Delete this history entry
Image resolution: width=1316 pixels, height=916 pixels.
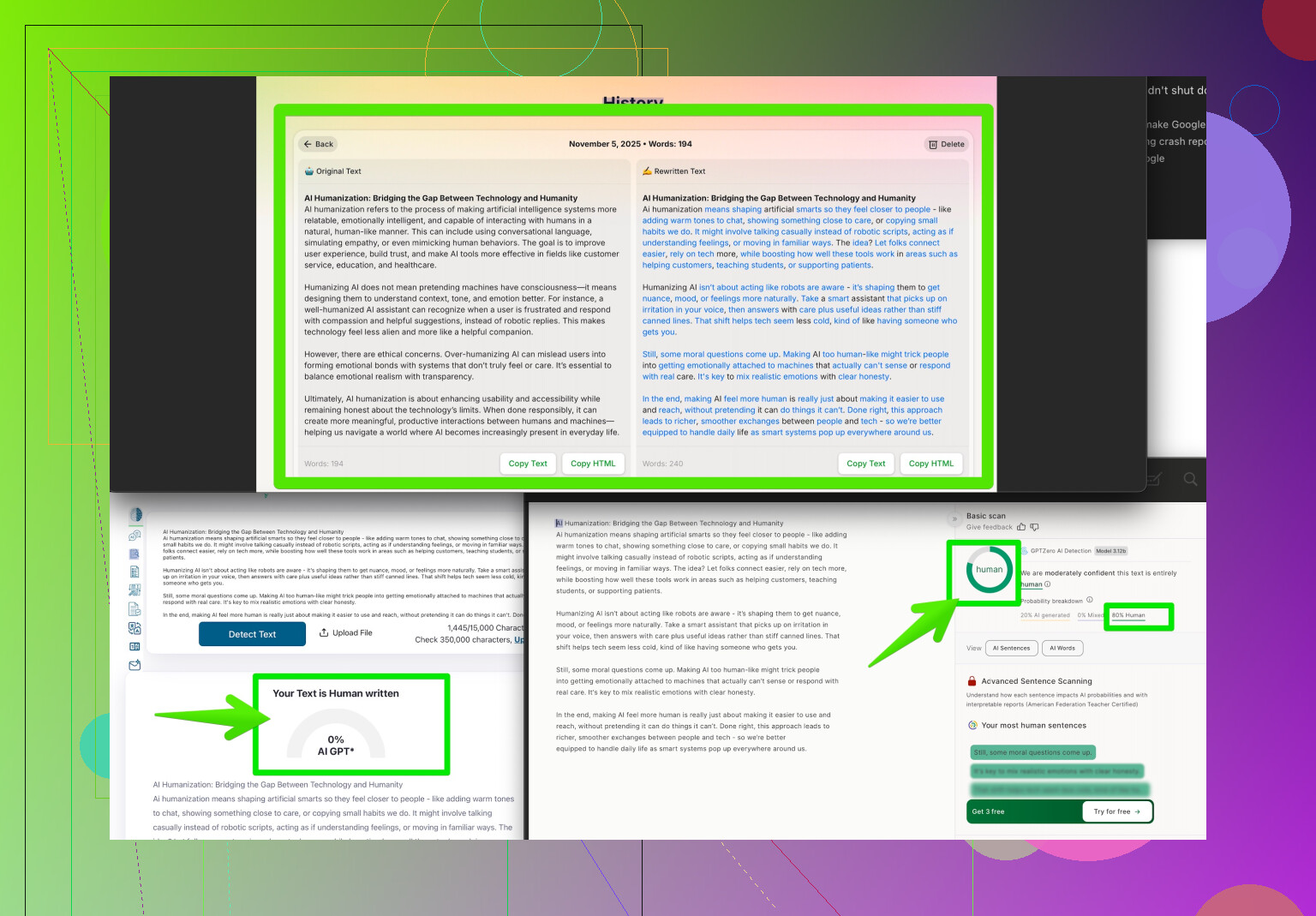coord(947,144)
